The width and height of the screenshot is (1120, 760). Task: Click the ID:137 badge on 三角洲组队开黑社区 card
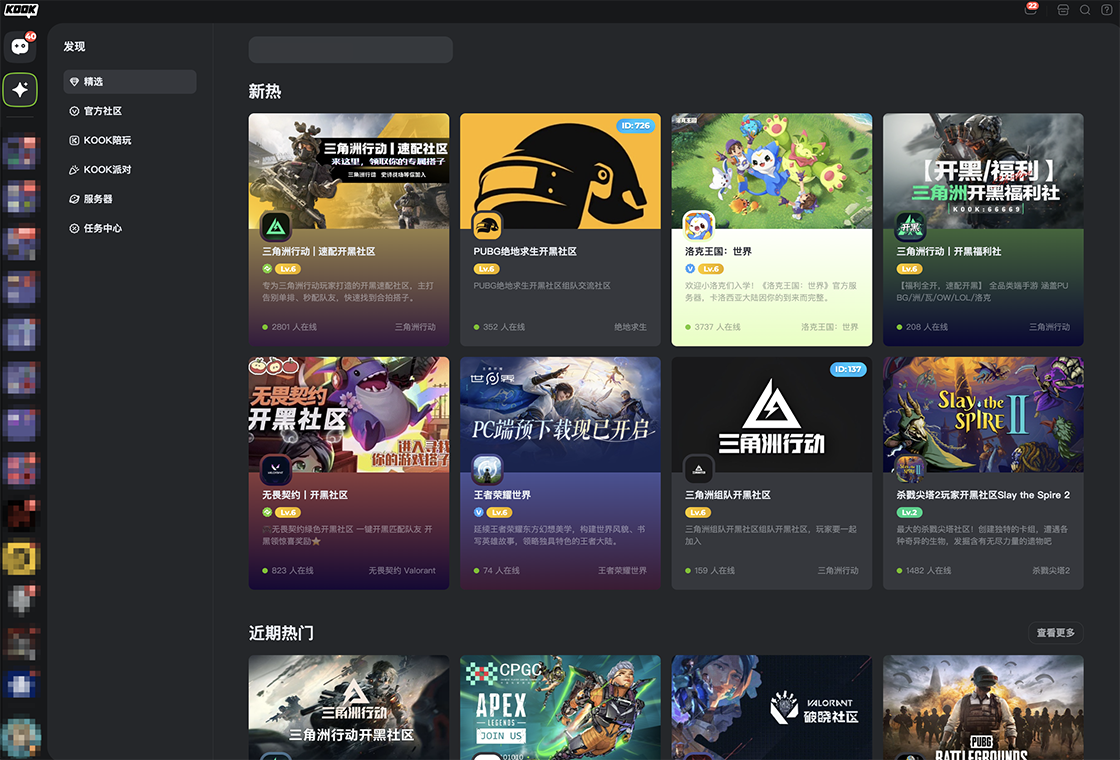coord(847,369)
